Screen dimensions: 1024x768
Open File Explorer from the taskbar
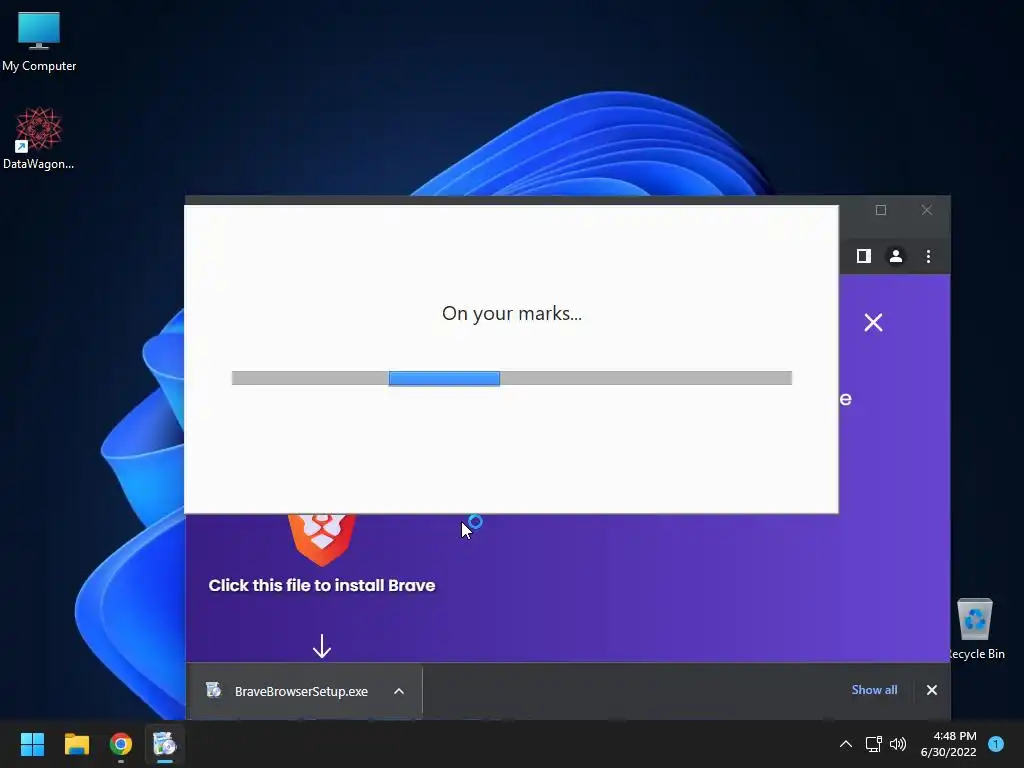pyautogui.click(x=76, y=744)
